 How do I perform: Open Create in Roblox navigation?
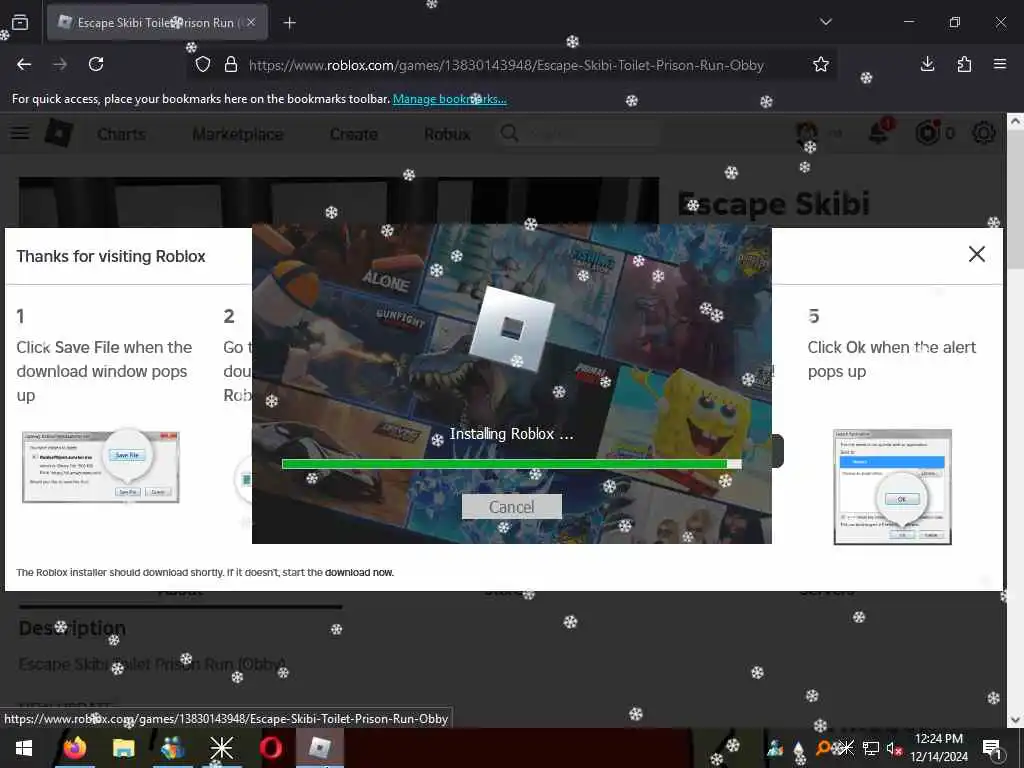353,134
